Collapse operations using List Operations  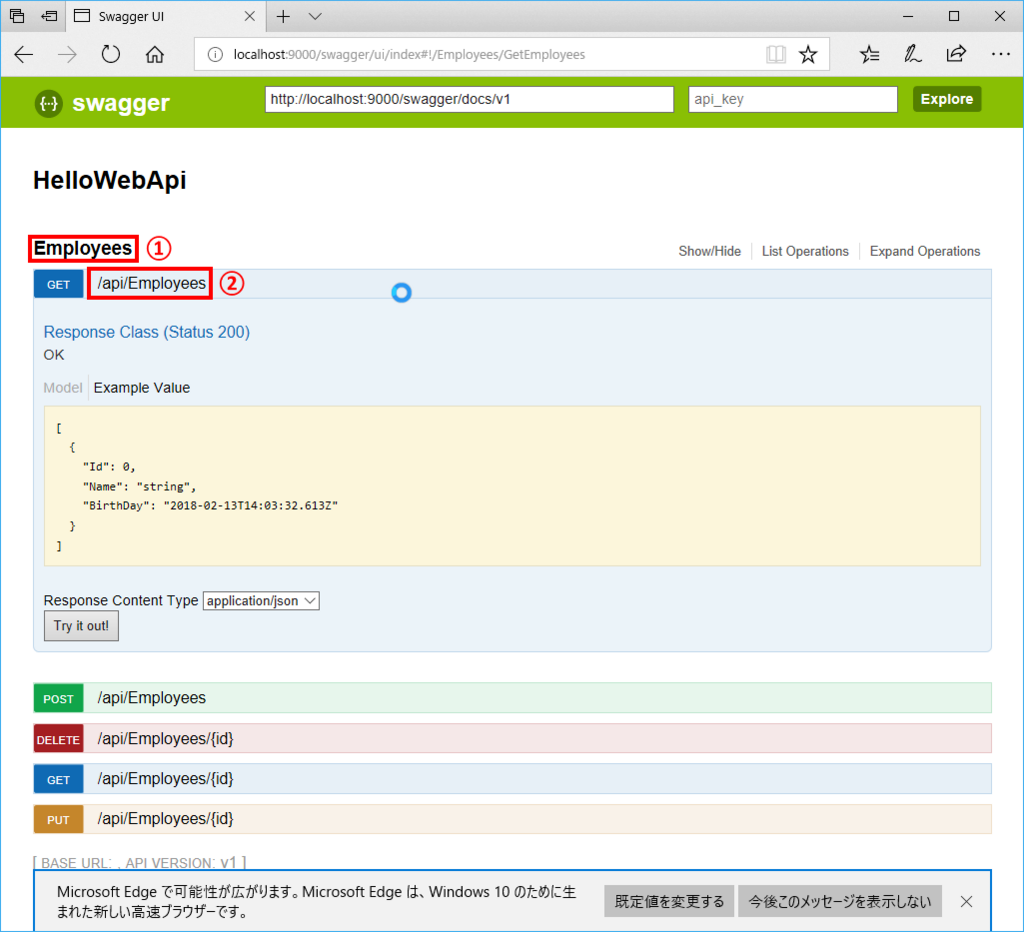click(x=805, y=251)
